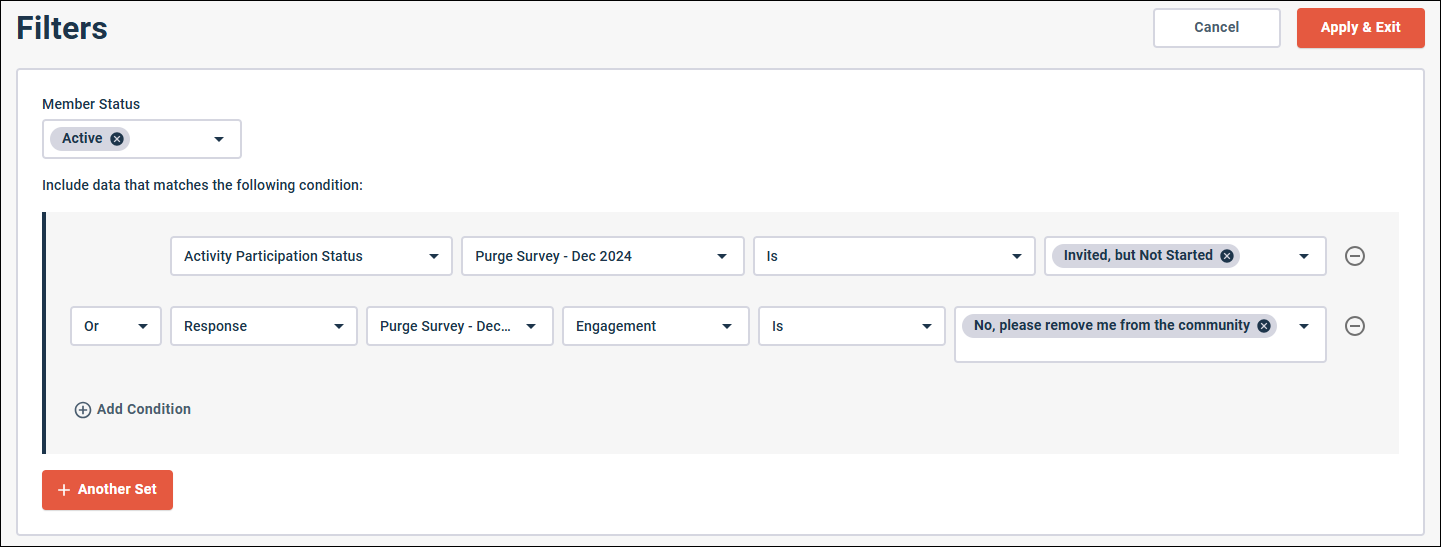Expand the 'Invited, but Not Started' value dropdown
The image size is (1441, 547).
pyautogui.click(x=1304, y=256)
